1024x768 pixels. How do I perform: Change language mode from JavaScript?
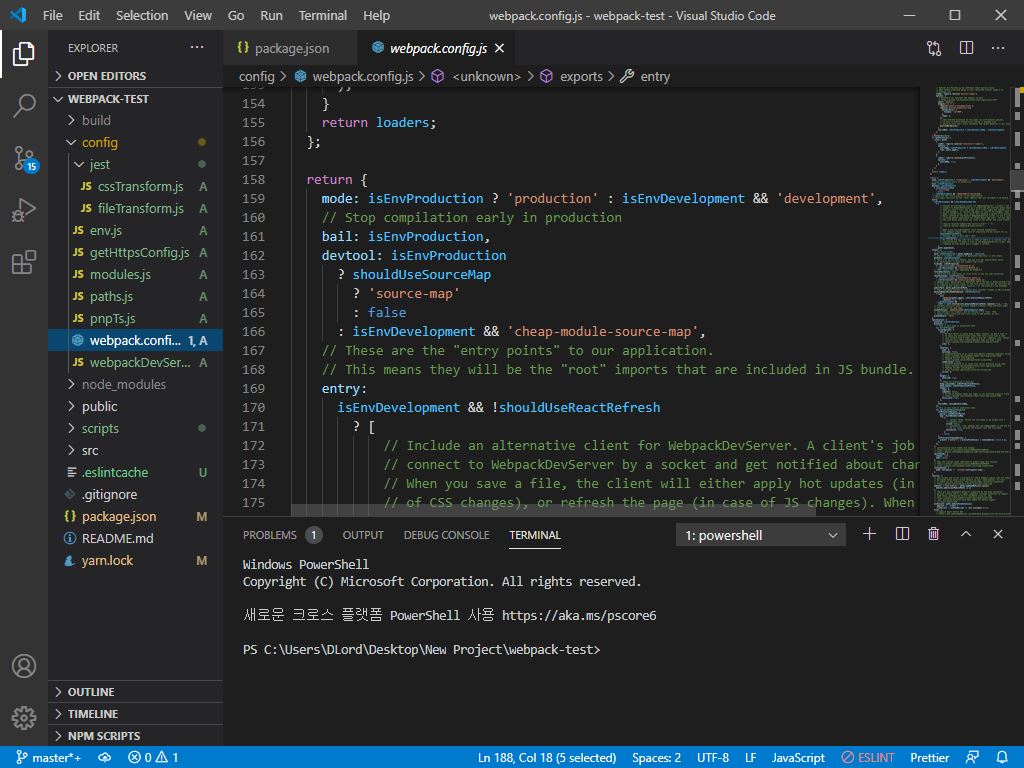[x=798, y=758]
